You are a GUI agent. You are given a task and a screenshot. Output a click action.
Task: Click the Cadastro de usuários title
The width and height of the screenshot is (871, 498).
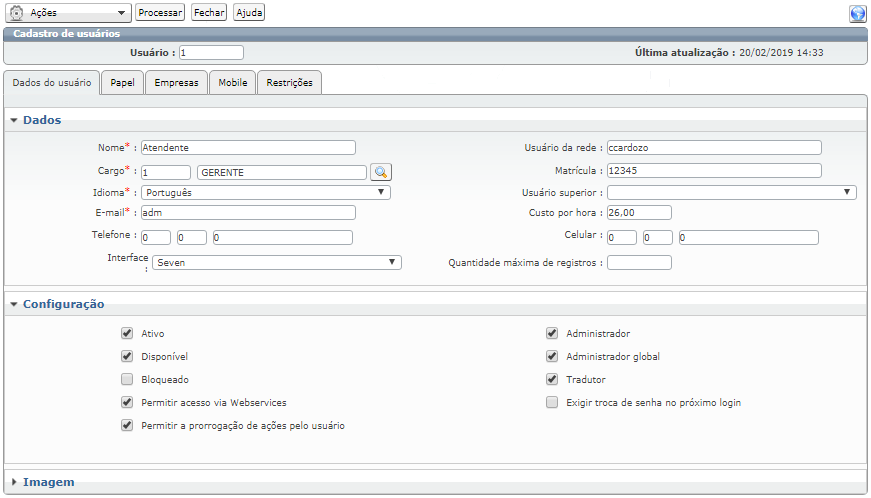(67, 33)
